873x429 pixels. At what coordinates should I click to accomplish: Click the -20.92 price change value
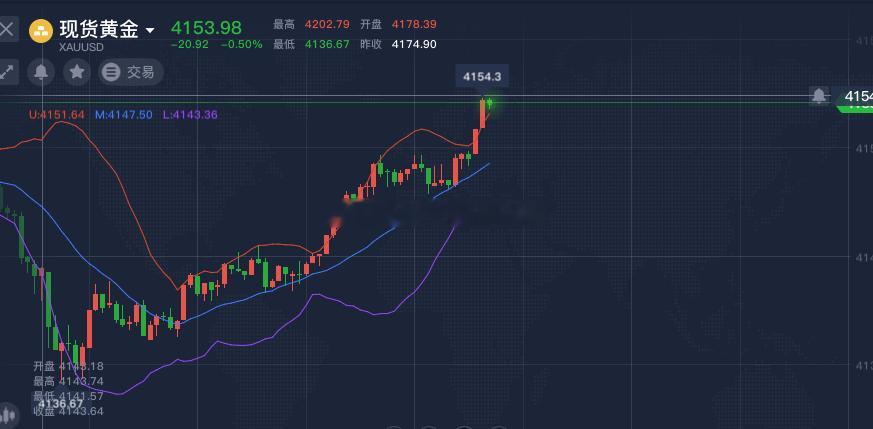pos(190,45)
